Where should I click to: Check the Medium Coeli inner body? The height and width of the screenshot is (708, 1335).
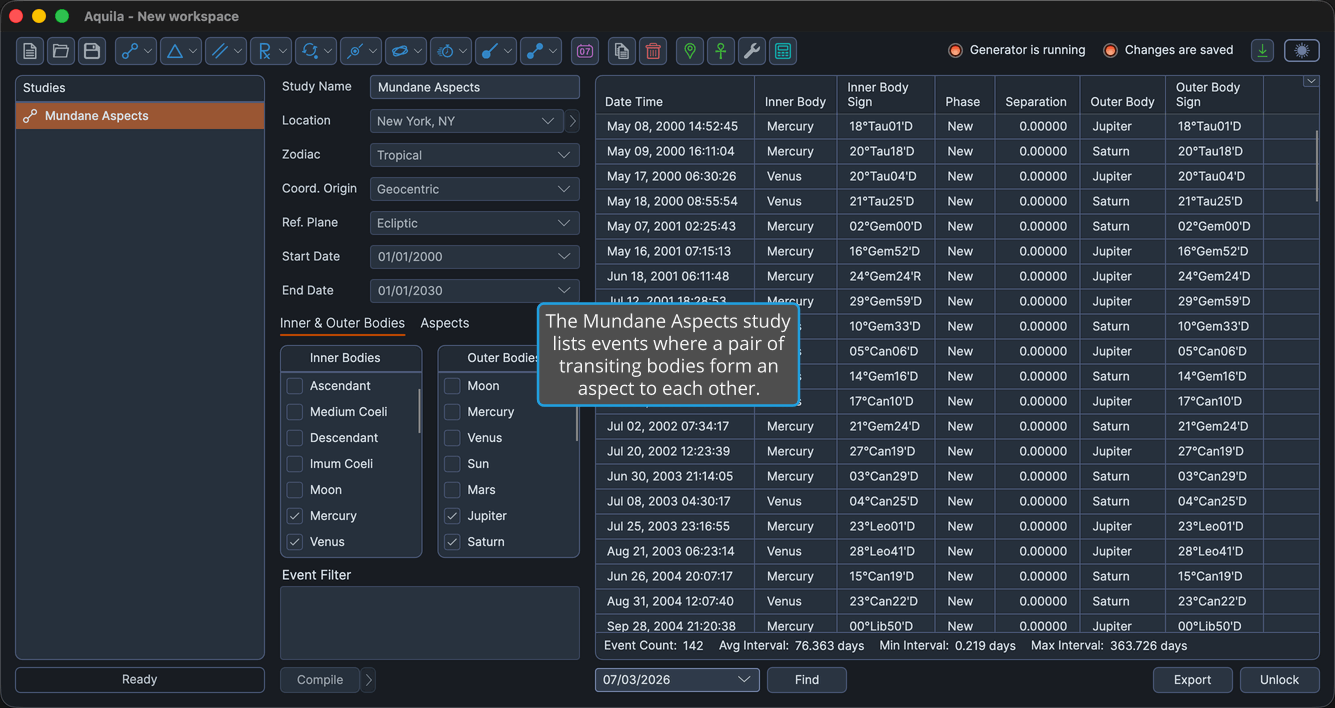click(295, 412)
